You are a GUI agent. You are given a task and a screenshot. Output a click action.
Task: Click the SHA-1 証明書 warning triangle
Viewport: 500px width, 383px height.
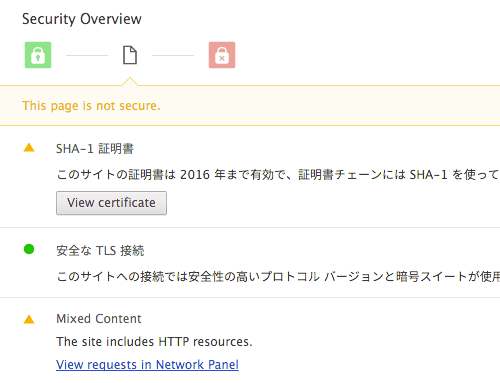(29, 147)
